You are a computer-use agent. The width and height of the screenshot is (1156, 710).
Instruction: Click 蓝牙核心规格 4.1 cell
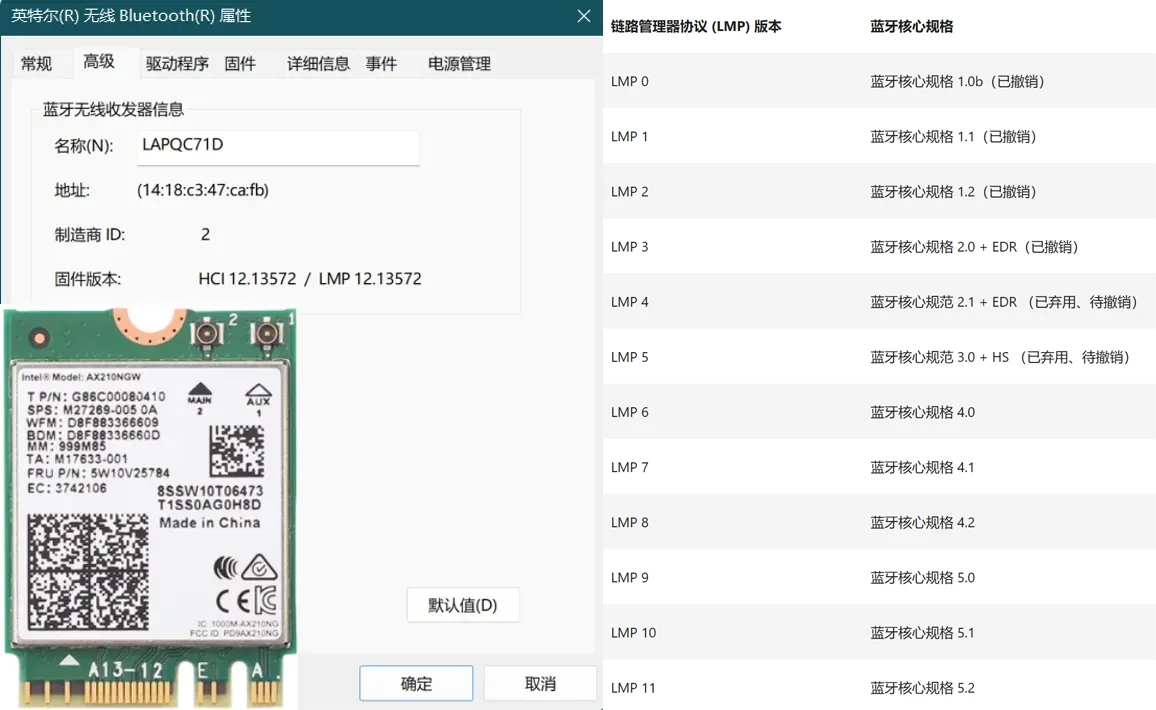click(x=922, y=467)
